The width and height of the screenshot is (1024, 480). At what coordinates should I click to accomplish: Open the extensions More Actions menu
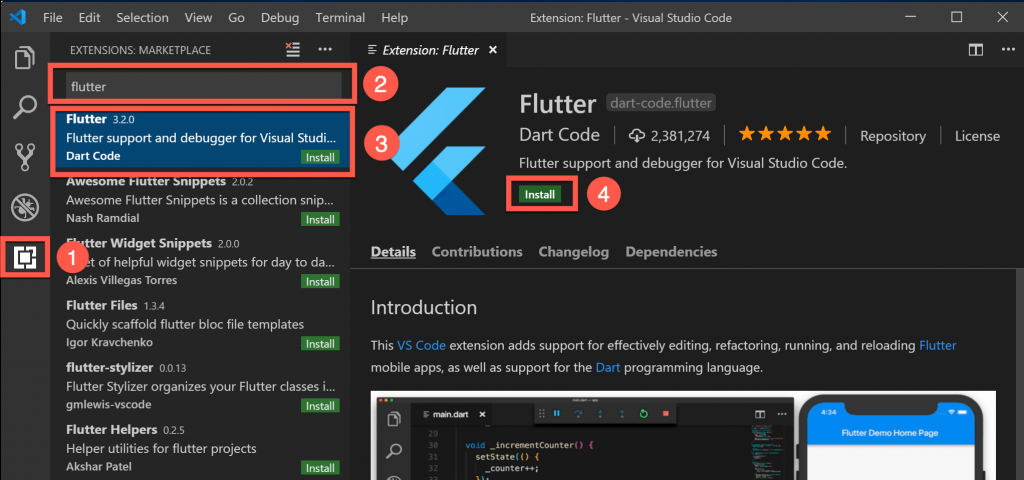click(325, 49)
